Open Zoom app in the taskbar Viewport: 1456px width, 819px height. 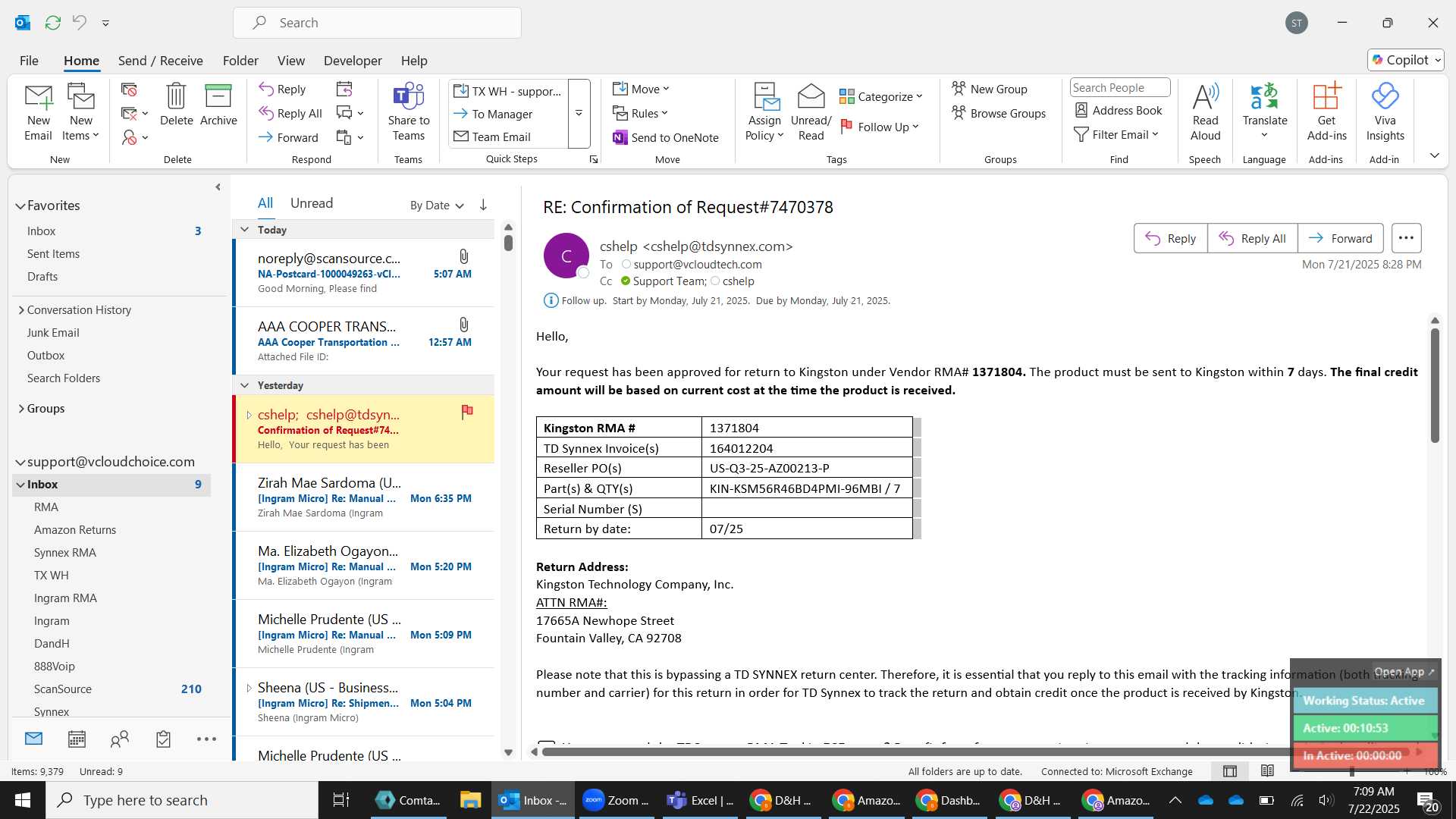pos(616,800)
